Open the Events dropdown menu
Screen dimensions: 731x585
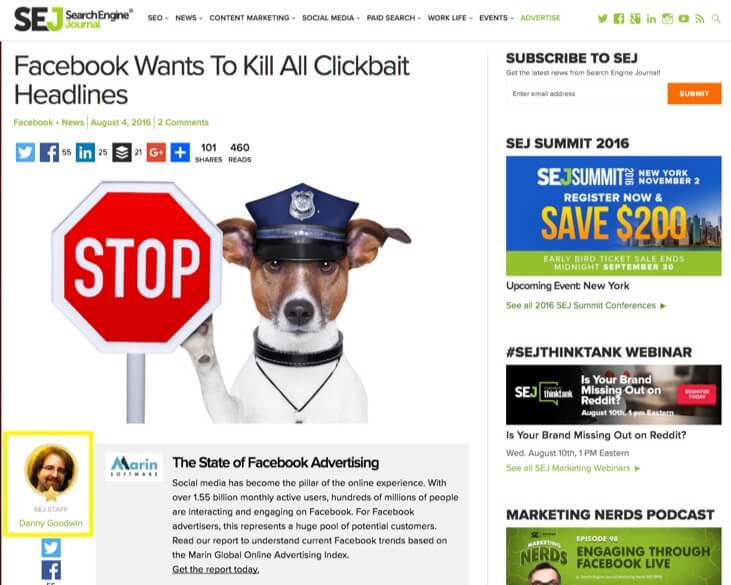496,18
